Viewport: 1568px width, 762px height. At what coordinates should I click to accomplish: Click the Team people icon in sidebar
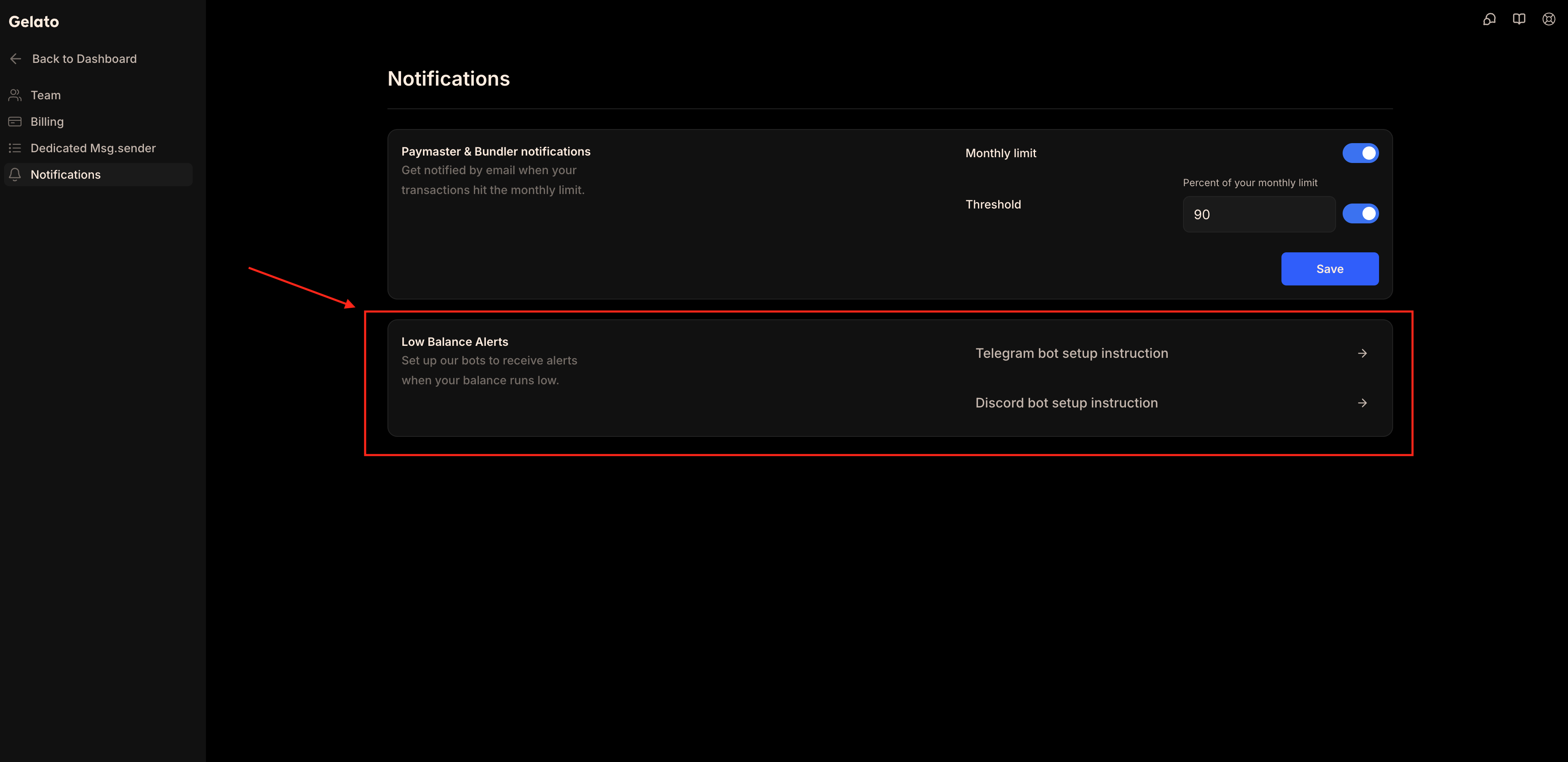click(x=15, y=95)
